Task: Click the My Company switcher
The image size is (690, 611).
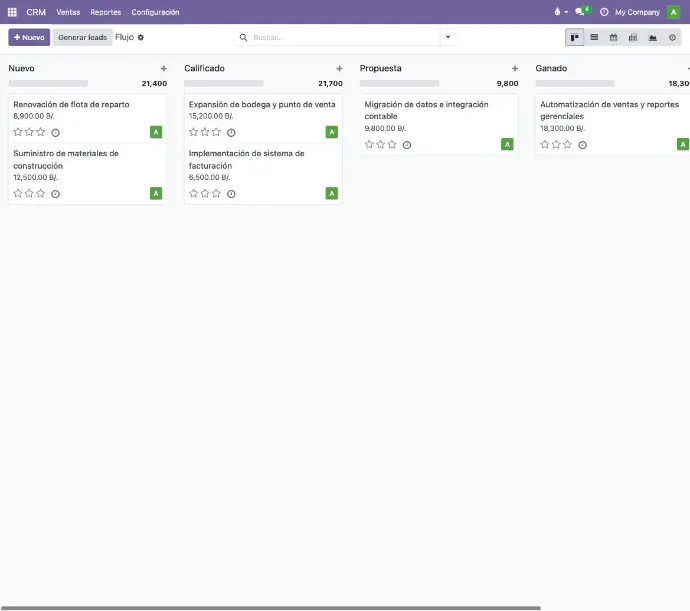Action: click(637, 12)
